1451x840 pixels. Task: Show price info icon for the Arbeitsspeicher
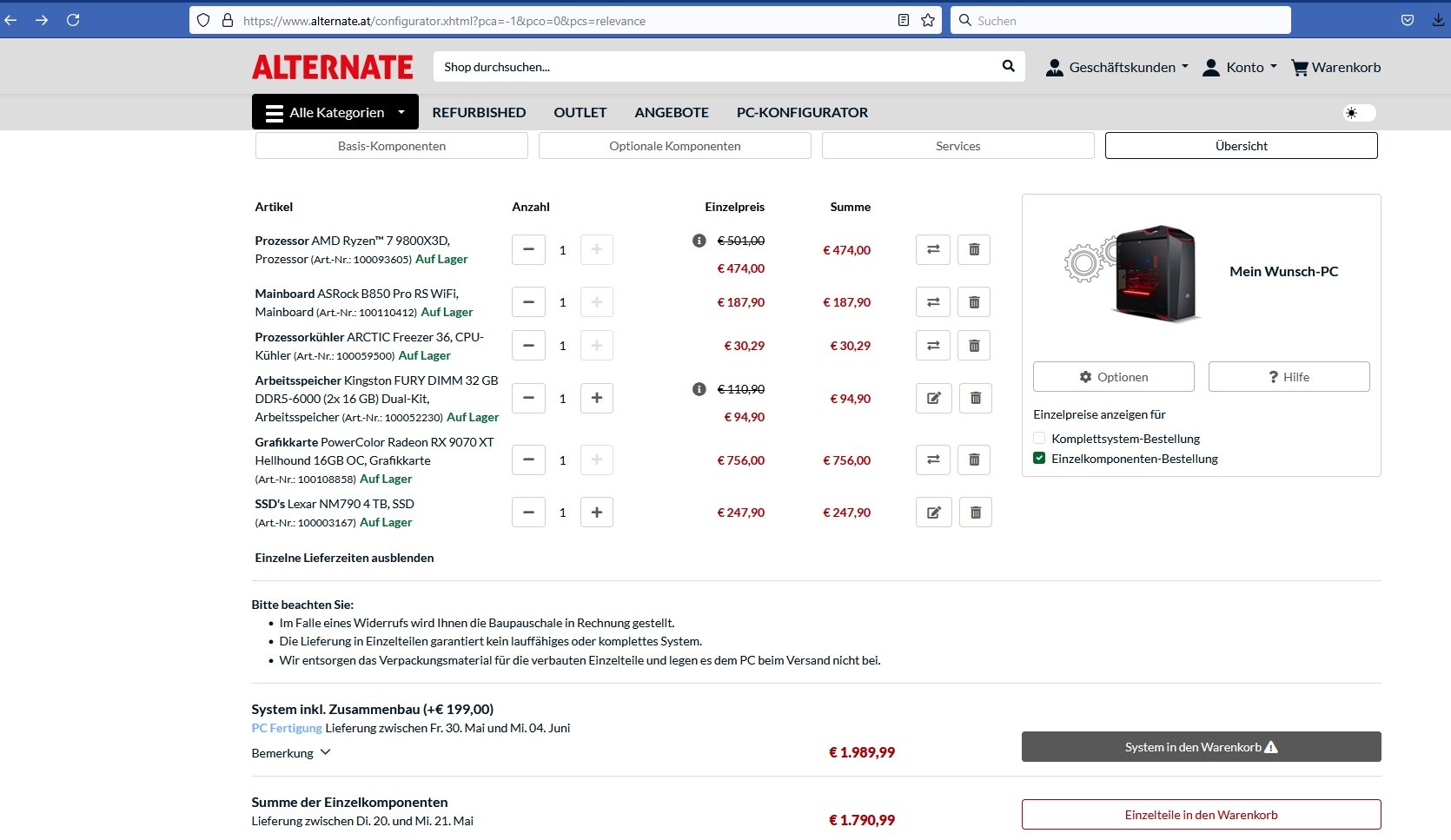tap(699, 389)
